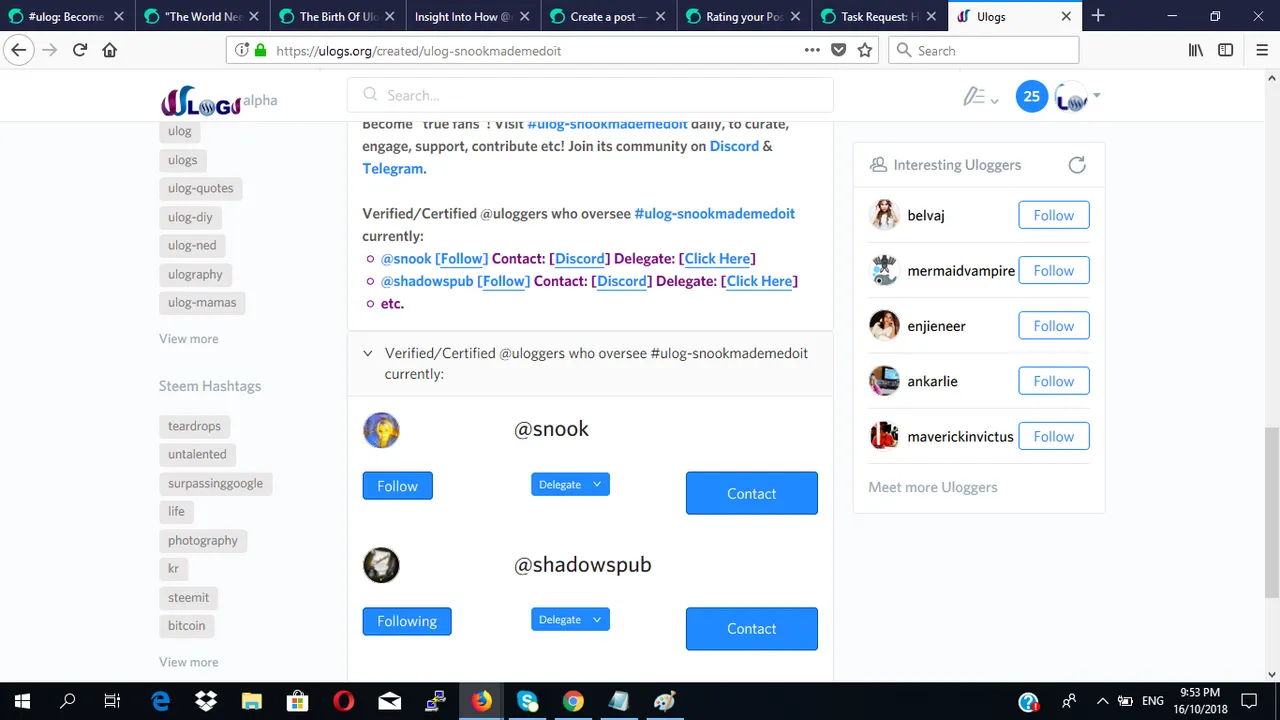The width and height of the screenshot is (1280, 720).
Task: Open the page actions three-dot menu
Action: point(812,50)
